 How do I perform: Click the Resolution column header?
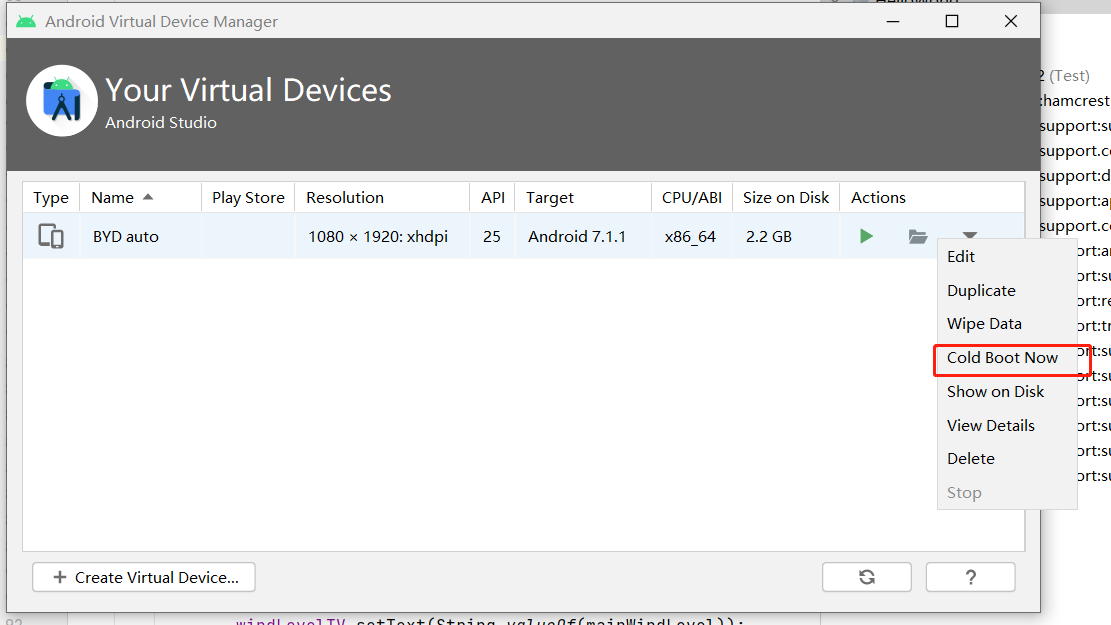382,198
